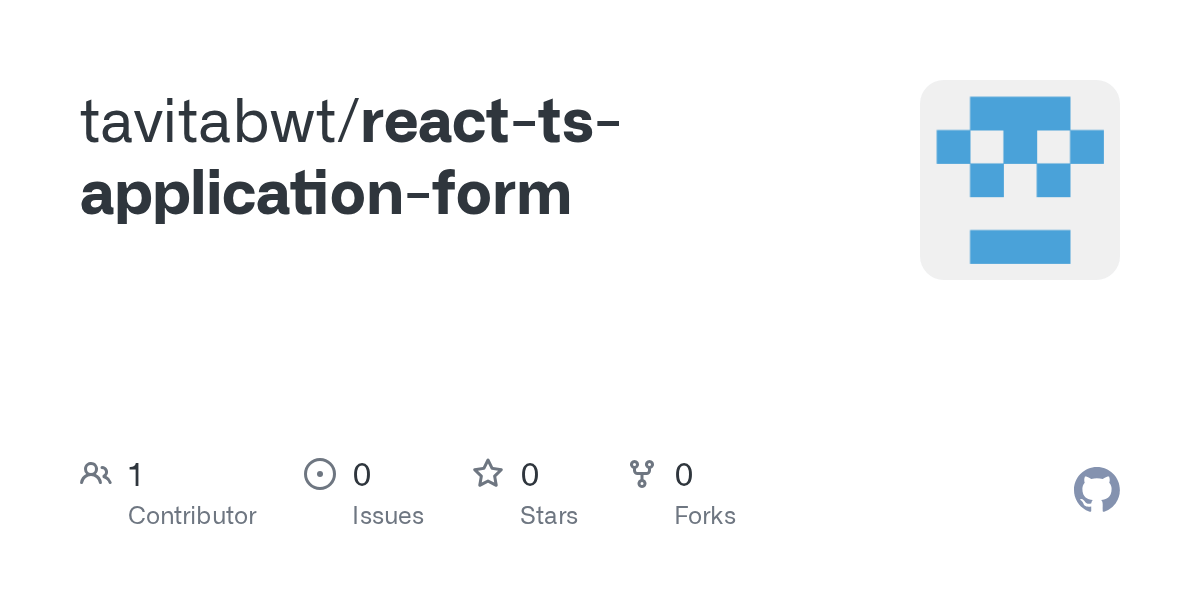Screen dimensions: 1200x600
Task: Click the Stars label
Action: 549,516
